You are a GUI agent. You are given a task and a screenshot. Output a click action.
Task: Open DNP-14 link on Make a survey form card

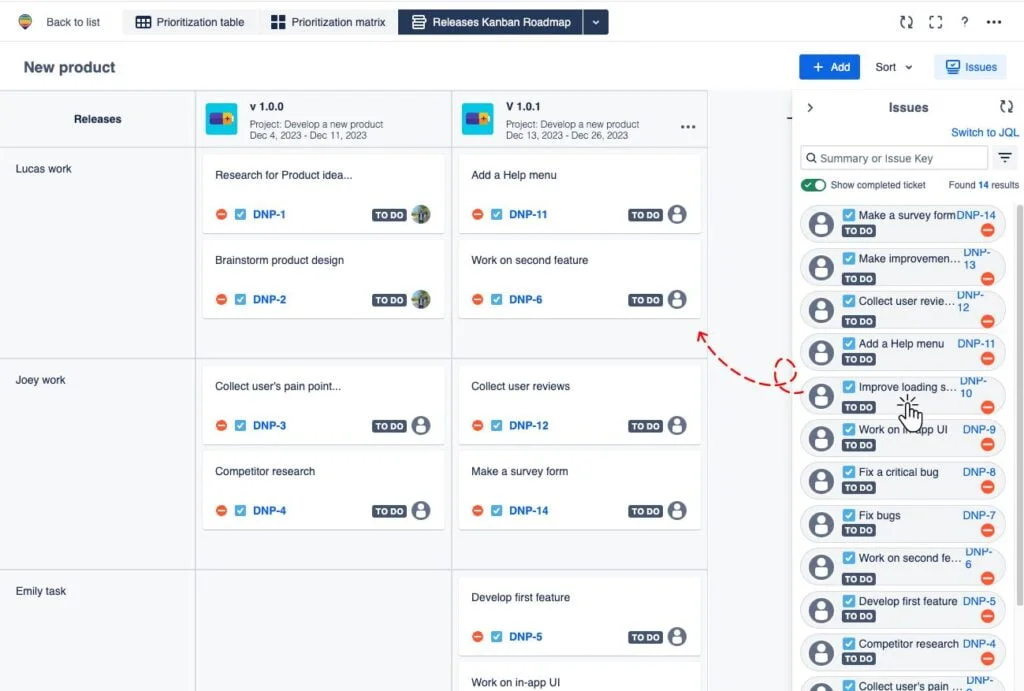click(528, 510)
